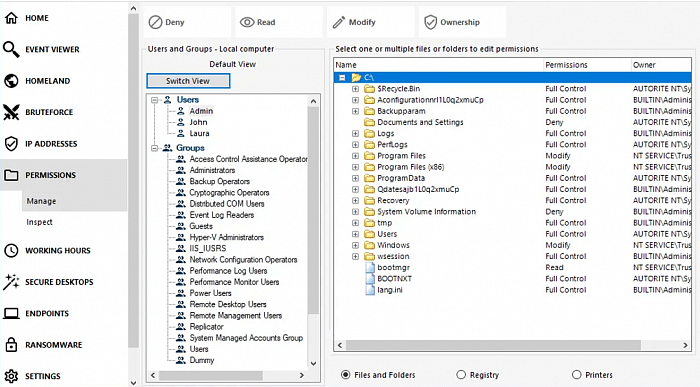Click the IP Addresses shield icon

point(11,144)
